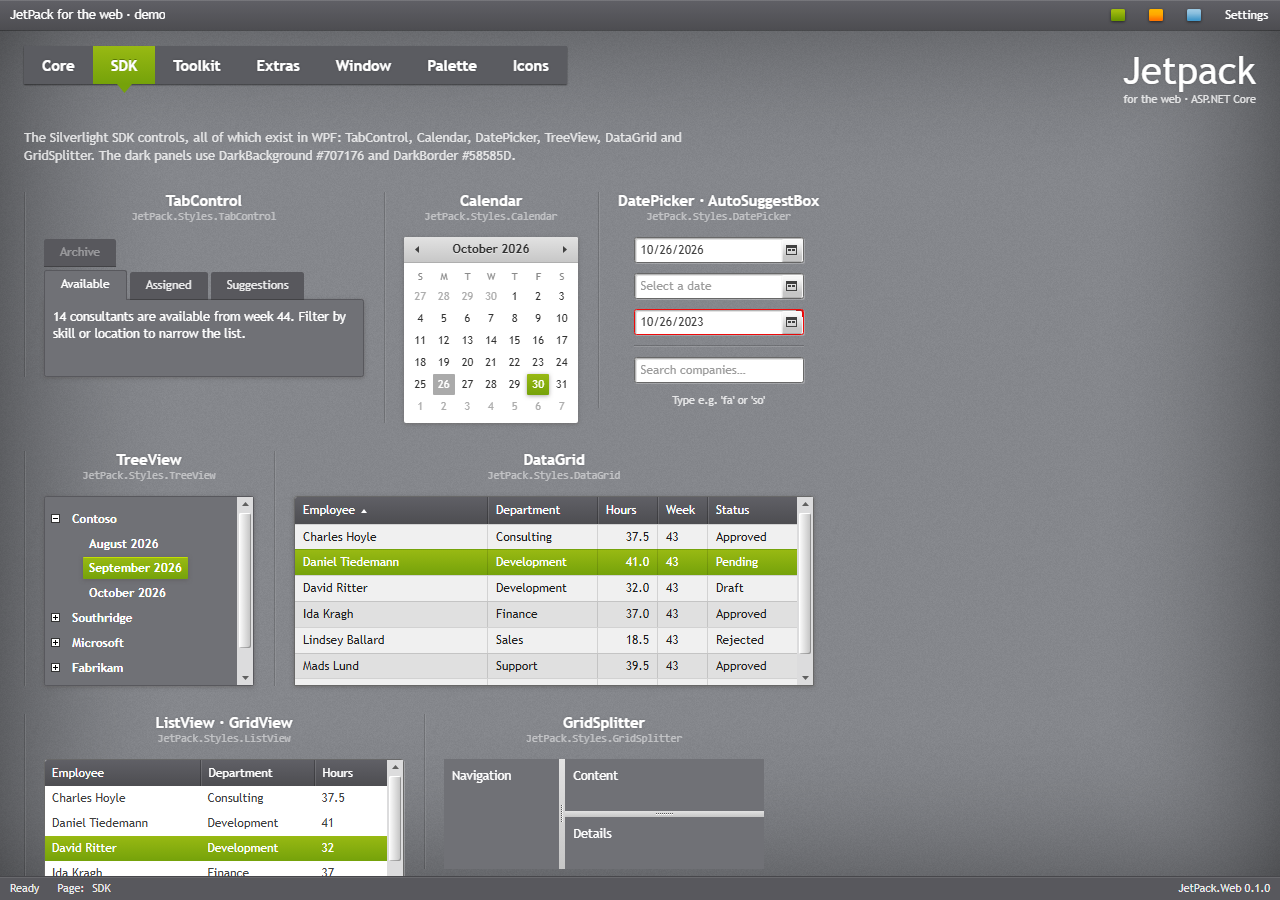Switch to the Toolkit page tab
Screen dimensions: 1280x900
[x=197, y=66]
